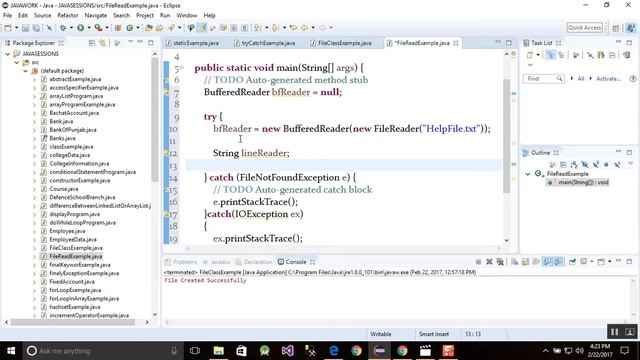Viewport: 640px width, 360px height.
Task: Click the New Java Class icon
Action: [130, 28]
